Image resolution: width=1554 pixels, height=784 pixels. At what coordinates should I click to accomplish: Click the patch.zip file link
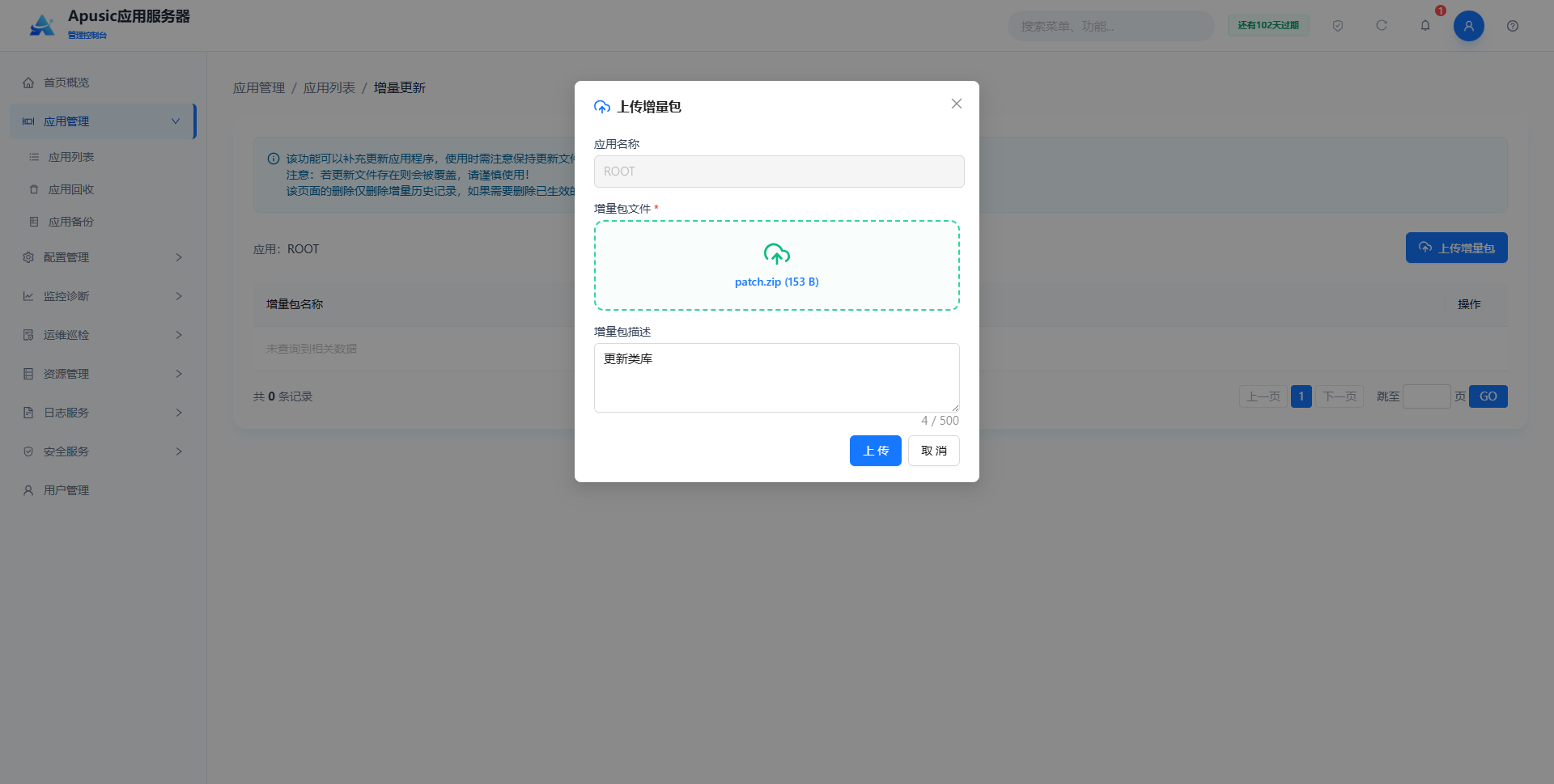pyautogui.click(x=777, y=282)
